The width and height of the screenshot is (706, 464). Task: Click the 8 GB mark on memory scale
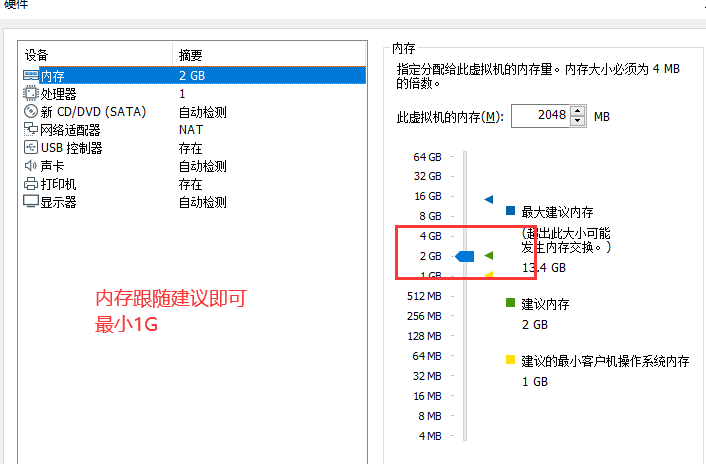[430, 216]
